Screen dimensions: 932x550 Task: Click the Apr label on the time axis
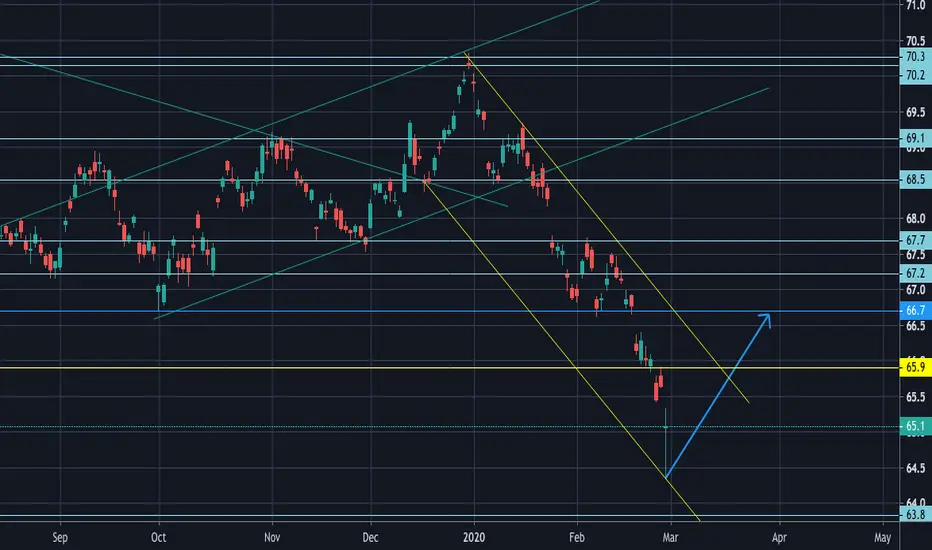pyautogui.click(x=779, y=538)
